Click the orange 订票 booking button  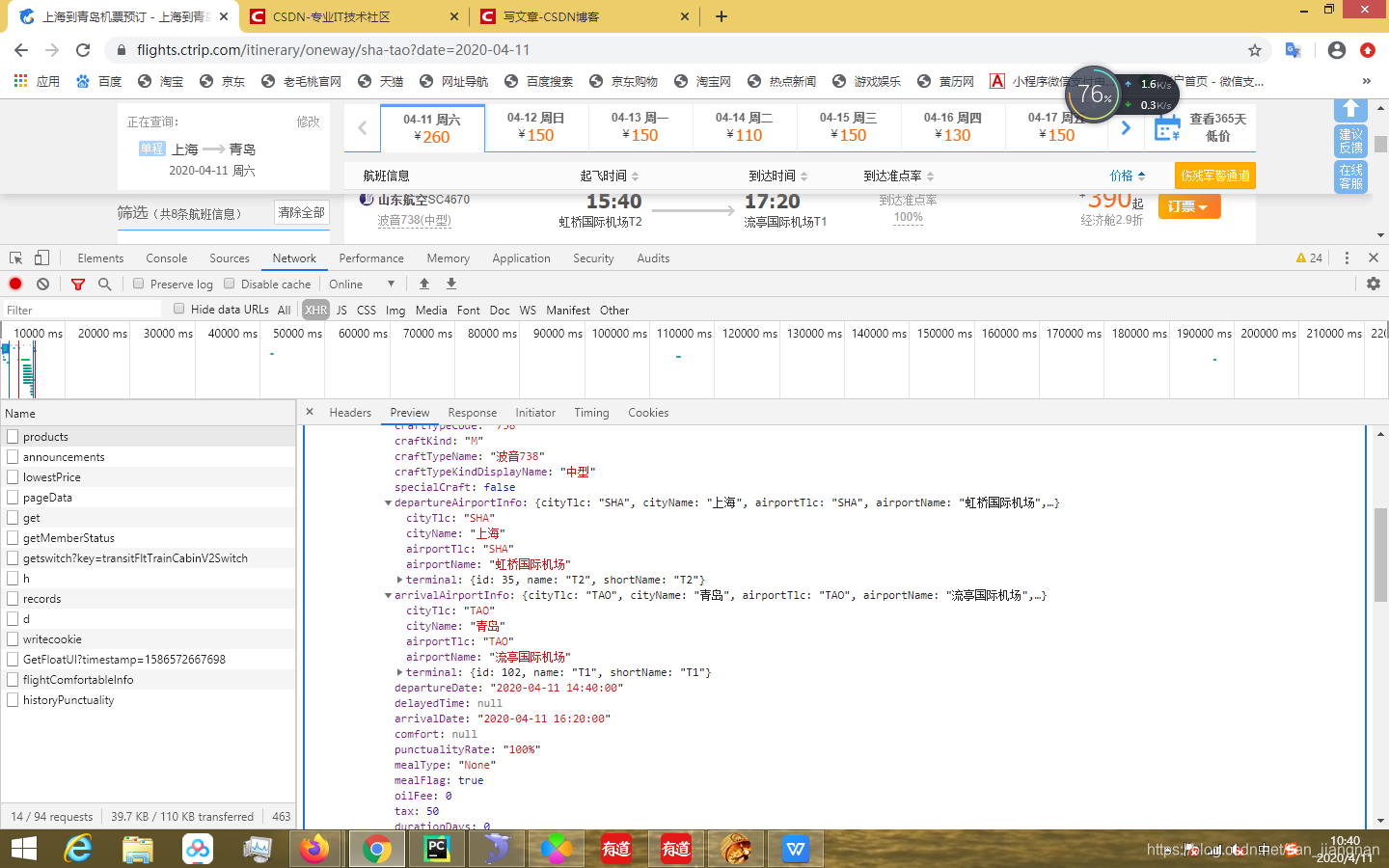coord(1189,205)
